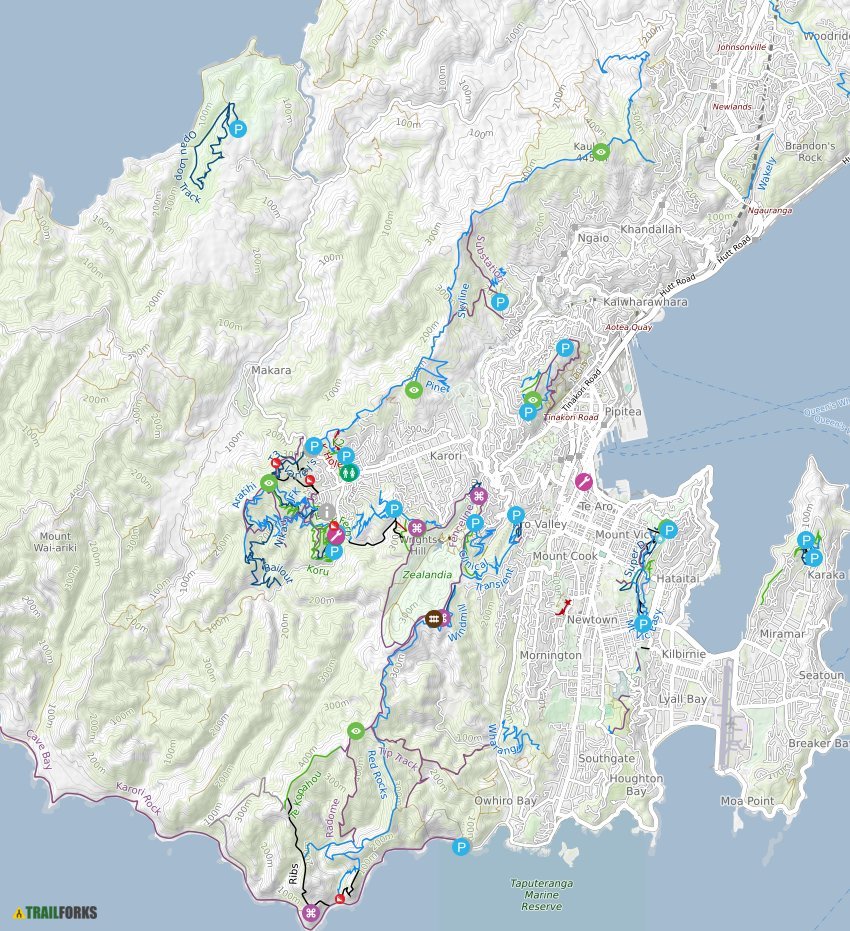Screen dimensions: 850x931
Task: Select the restrooms icon near Karori
Action: point(348,472)
